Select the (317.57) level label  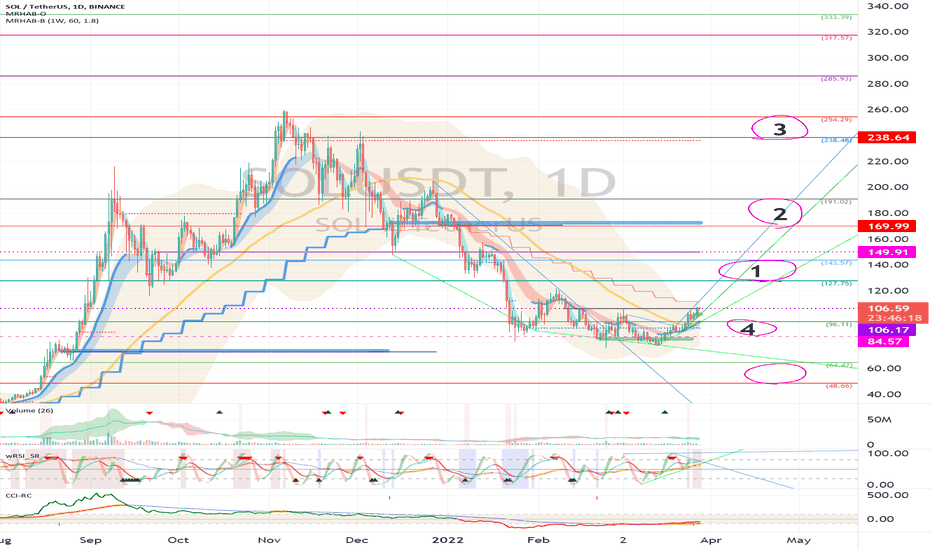pos(836,38)
